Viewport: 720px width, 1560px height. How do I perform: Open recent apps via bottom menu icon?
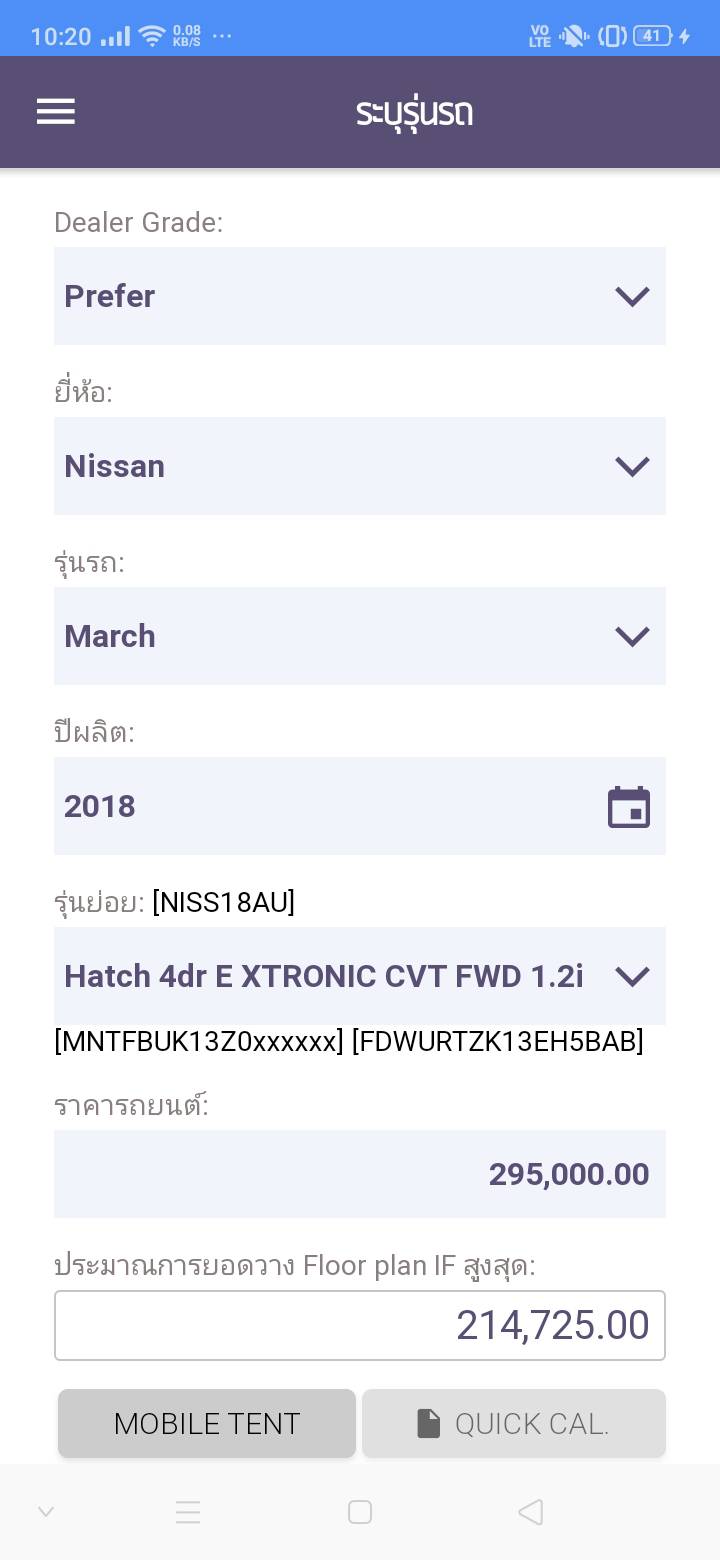point(188,1512)
